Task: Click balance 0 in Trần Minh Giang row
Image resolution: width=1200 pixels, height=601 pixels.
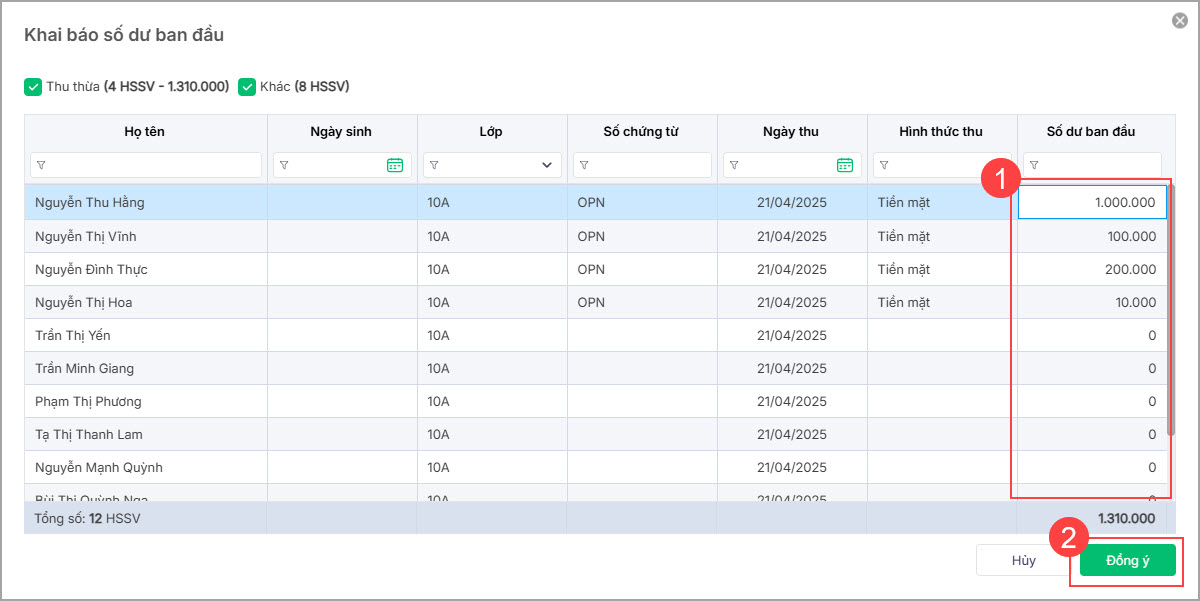Action: (x=1152, y=368)
